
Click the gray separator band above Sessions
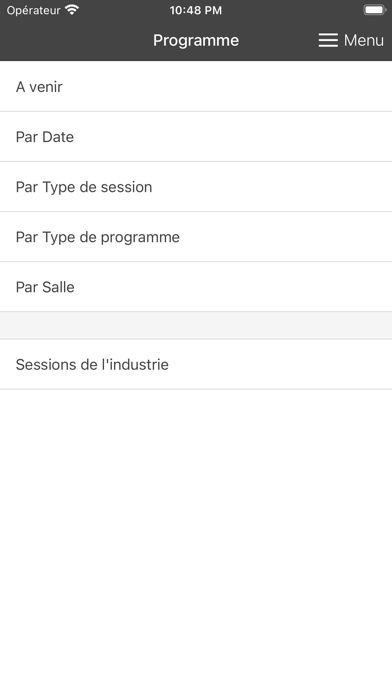click(196, 326)
